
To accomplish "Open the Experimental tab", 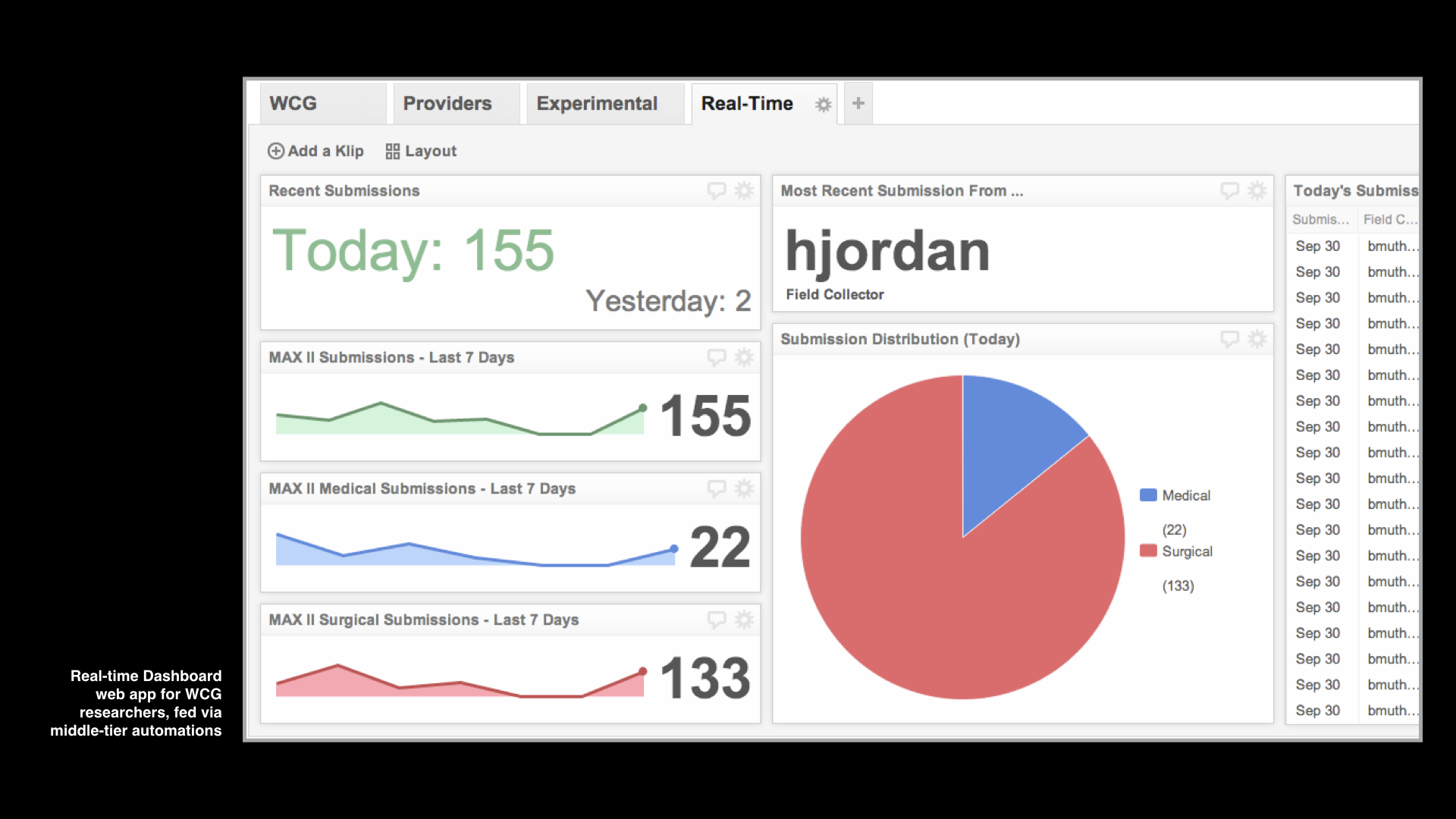I will (x=605, y=104).
